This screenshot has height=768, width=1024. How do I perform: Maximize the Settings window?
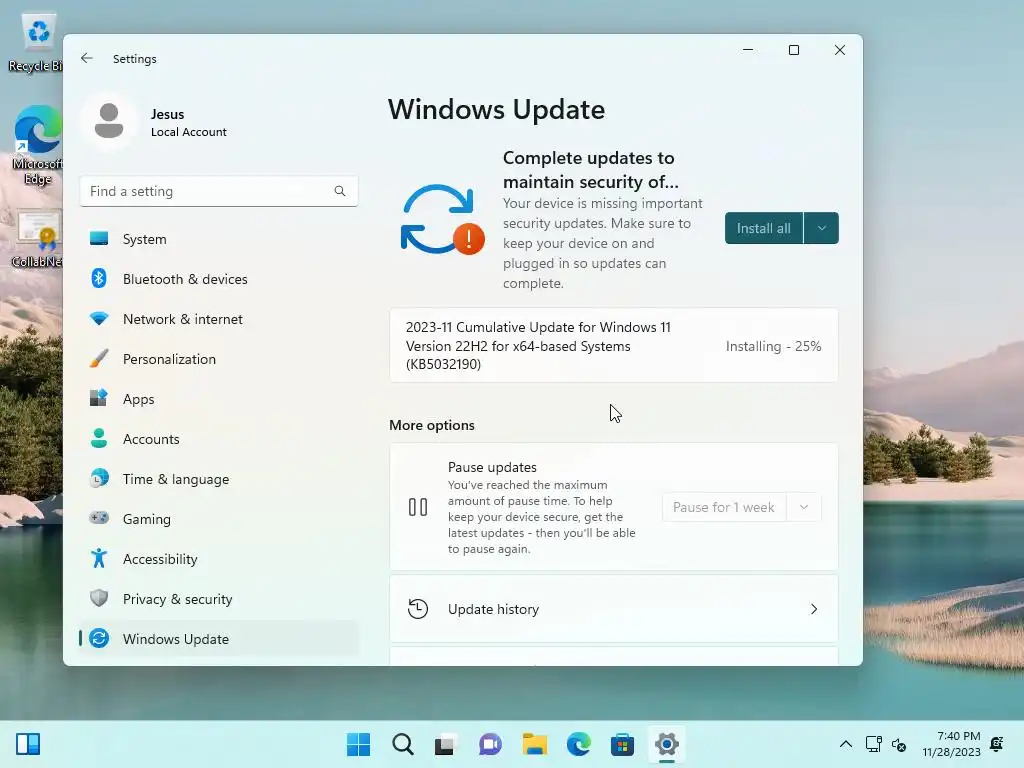[793, 50]
